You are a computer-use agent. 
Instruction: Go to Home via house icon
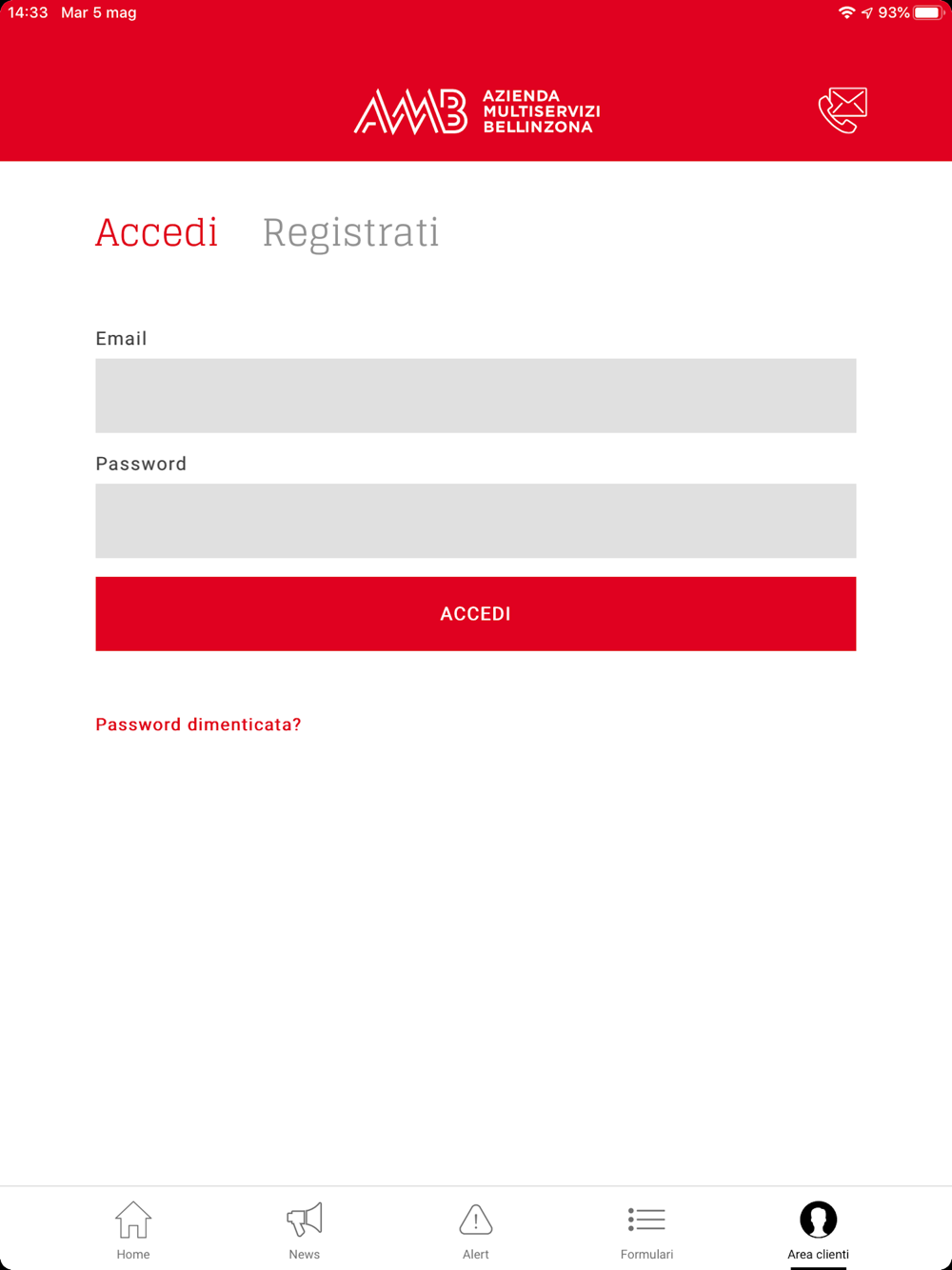point(133,1219)
